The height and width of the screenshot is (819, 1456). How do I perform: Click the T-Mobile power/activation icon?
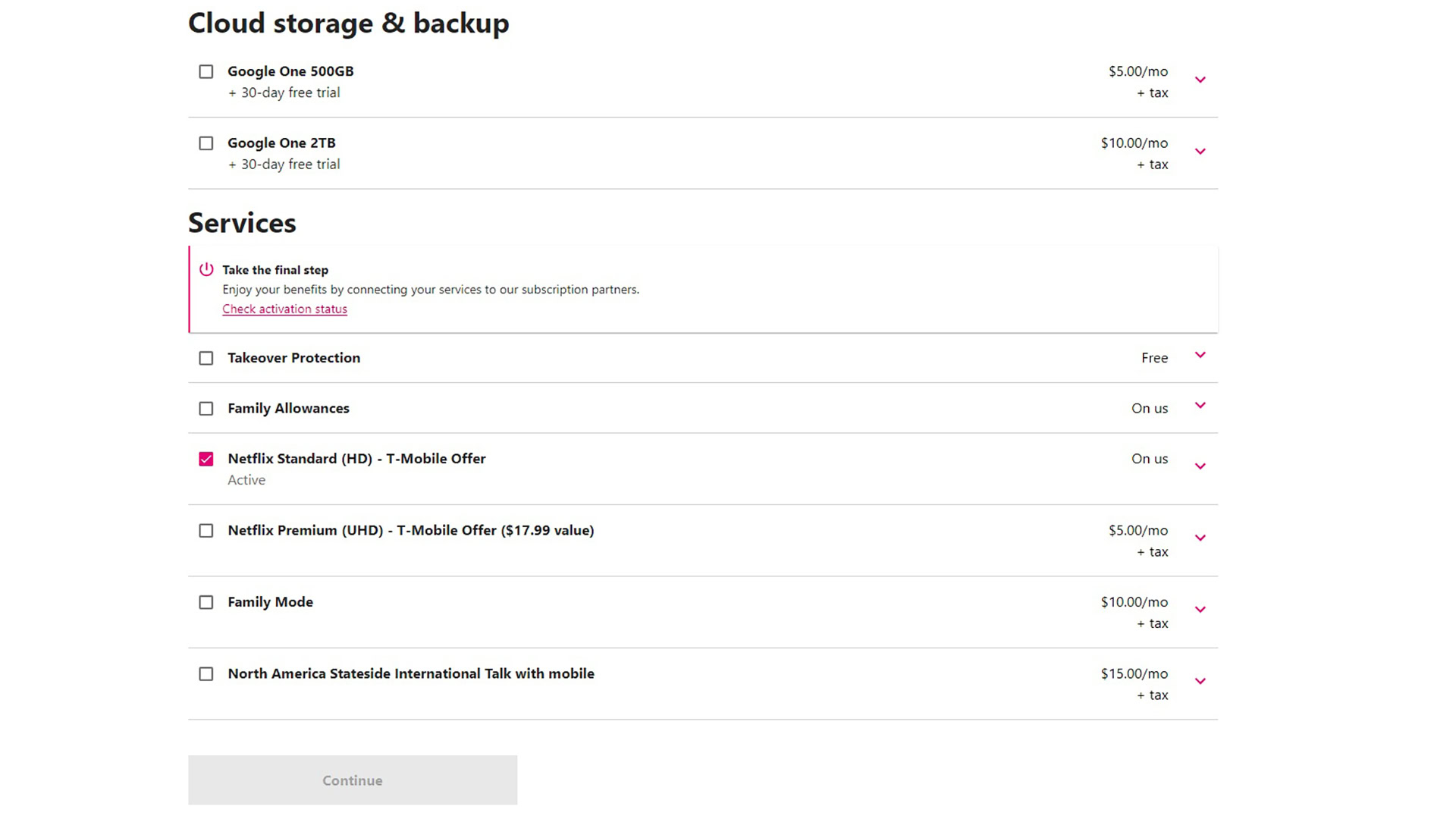[x=206, y=269]
